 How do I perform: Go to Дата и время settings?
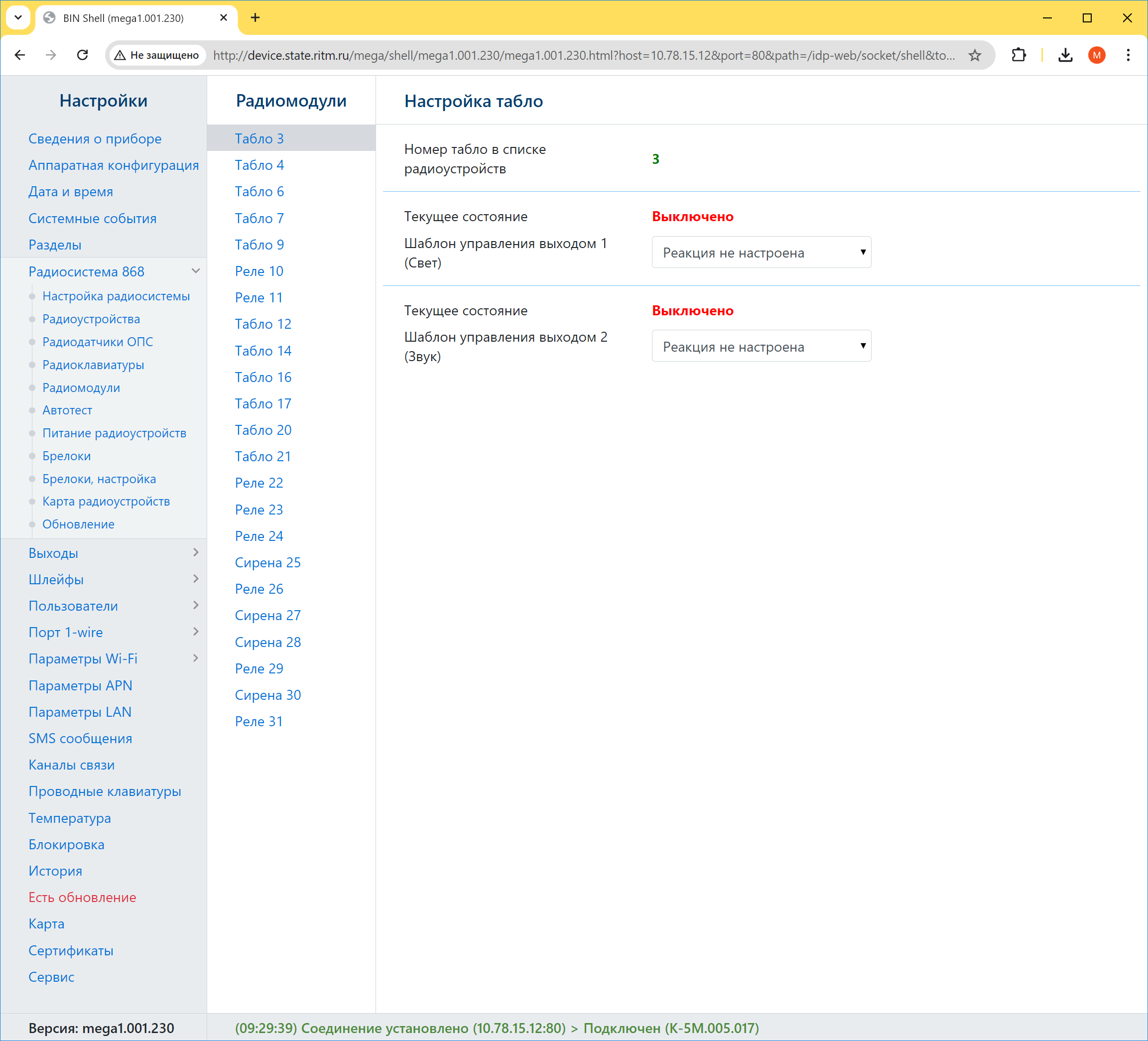click(x=71, y=191)
